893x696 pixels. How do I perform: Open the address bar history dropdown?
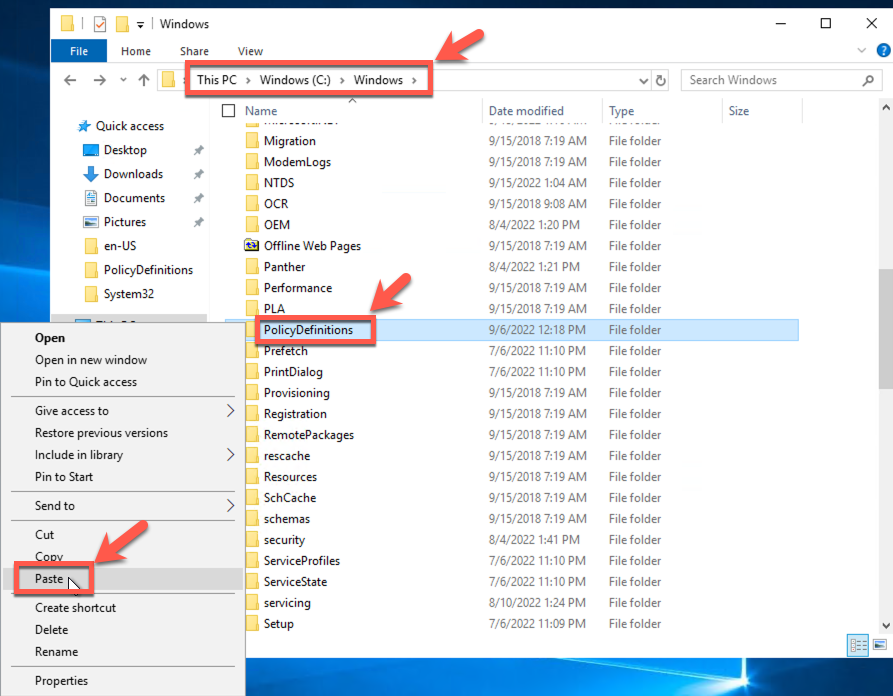(641, 81)
